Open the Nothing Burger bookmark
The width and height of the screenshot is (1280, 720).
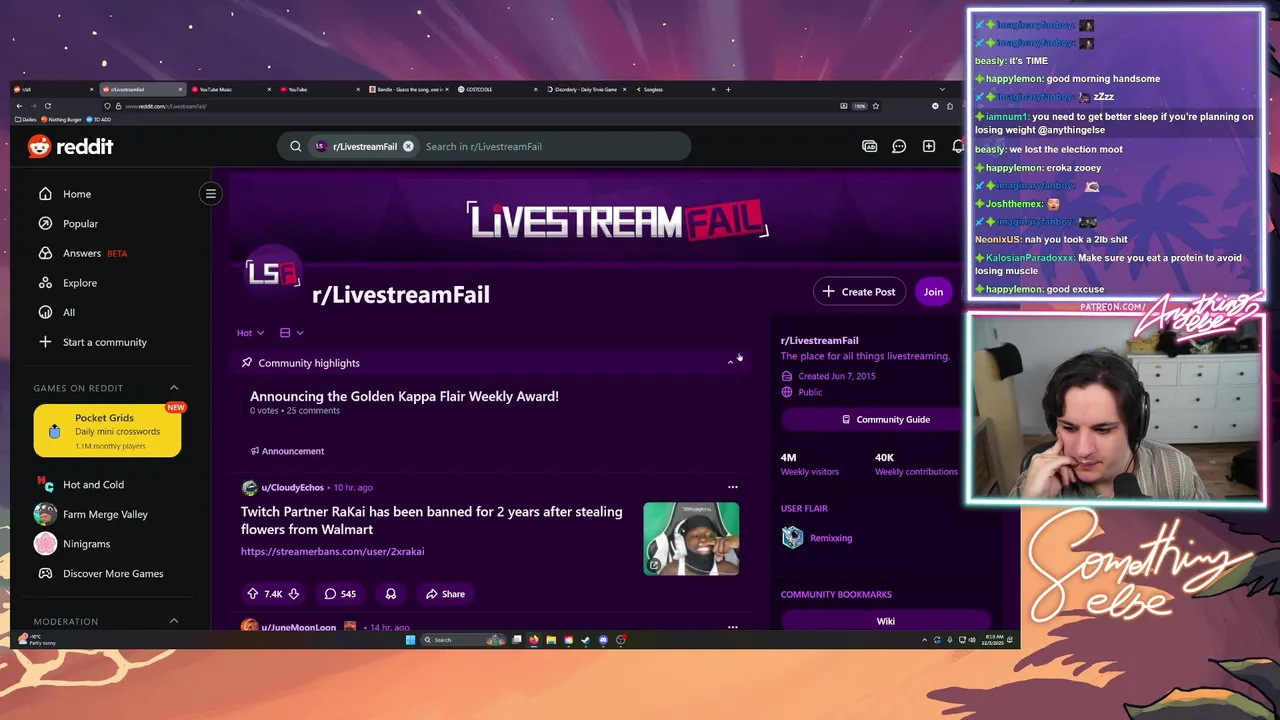tap(62, 119)
